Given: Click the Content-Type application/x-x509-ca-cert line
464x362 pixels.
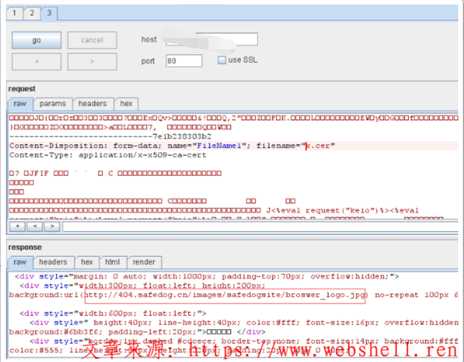Looking at the screenshot, I should [x=108, y=155].
